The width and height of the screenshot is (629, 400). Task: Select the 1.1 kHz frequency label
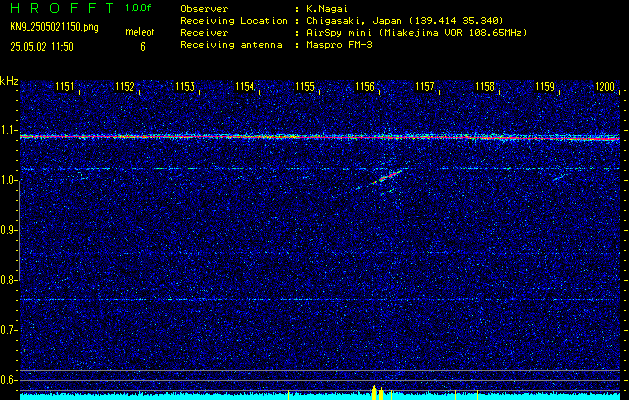7,130
